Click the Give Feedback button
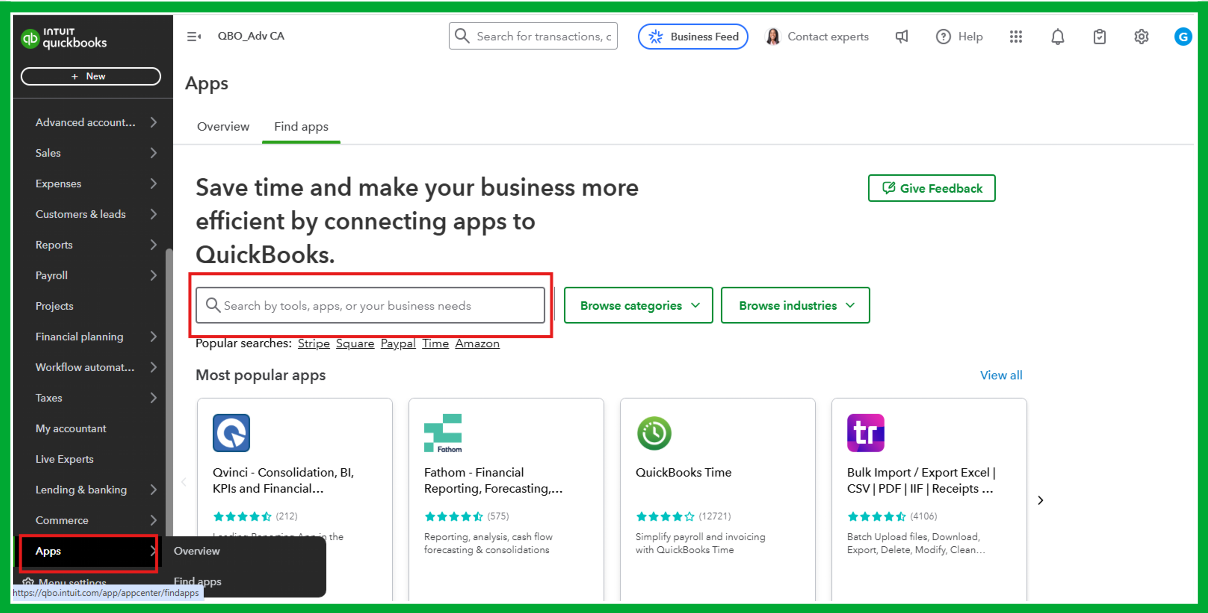This screenshot has height=613, width=1208. [x=931, y=188]
